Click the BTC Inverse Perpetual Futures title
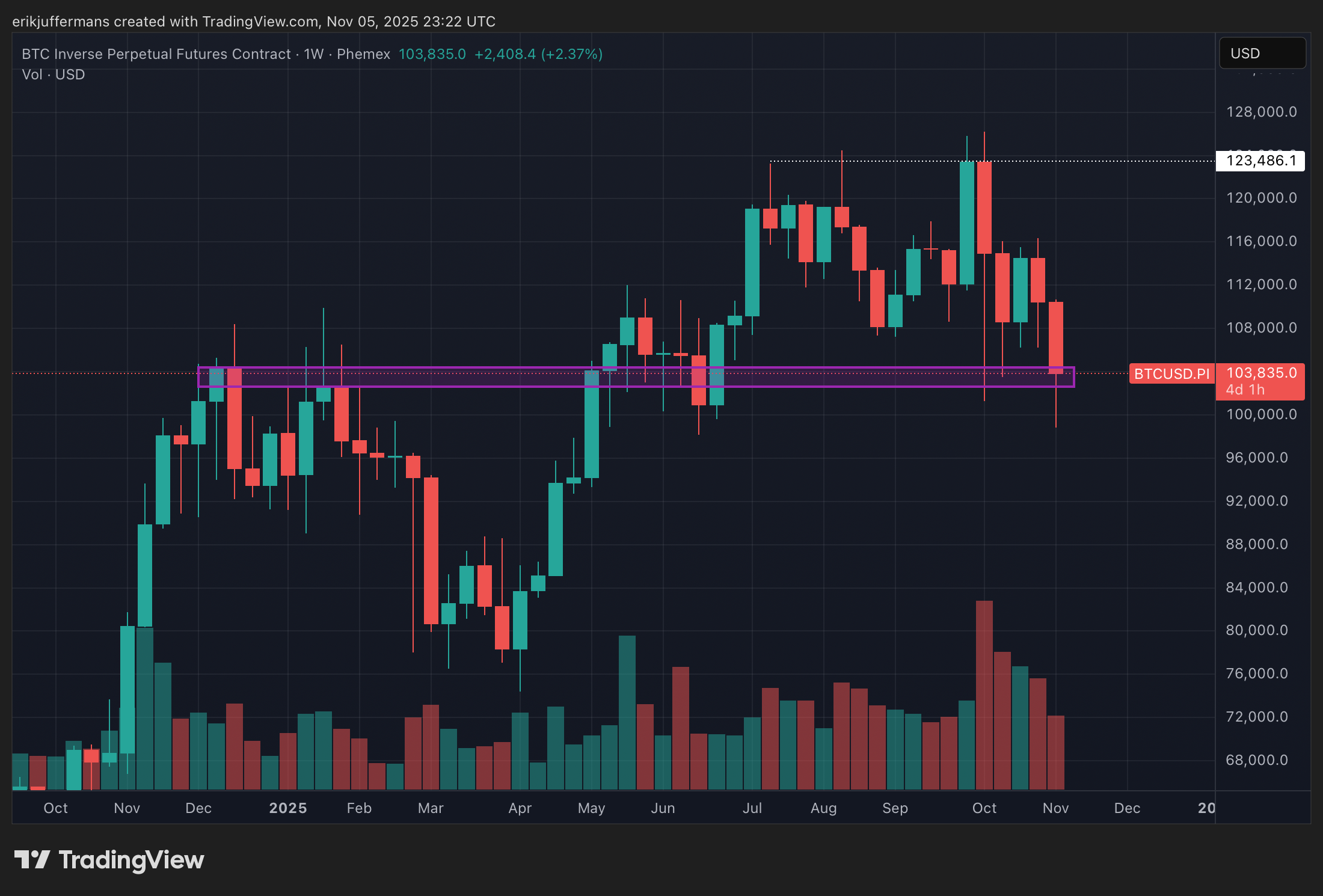 [x=156, y=54]
